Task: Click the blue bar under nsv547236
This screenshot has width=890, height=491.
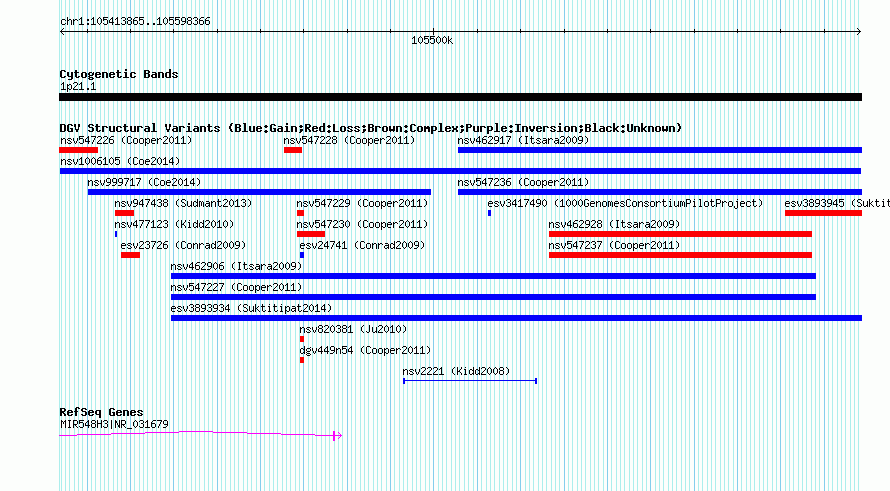Action: [660, 192]
